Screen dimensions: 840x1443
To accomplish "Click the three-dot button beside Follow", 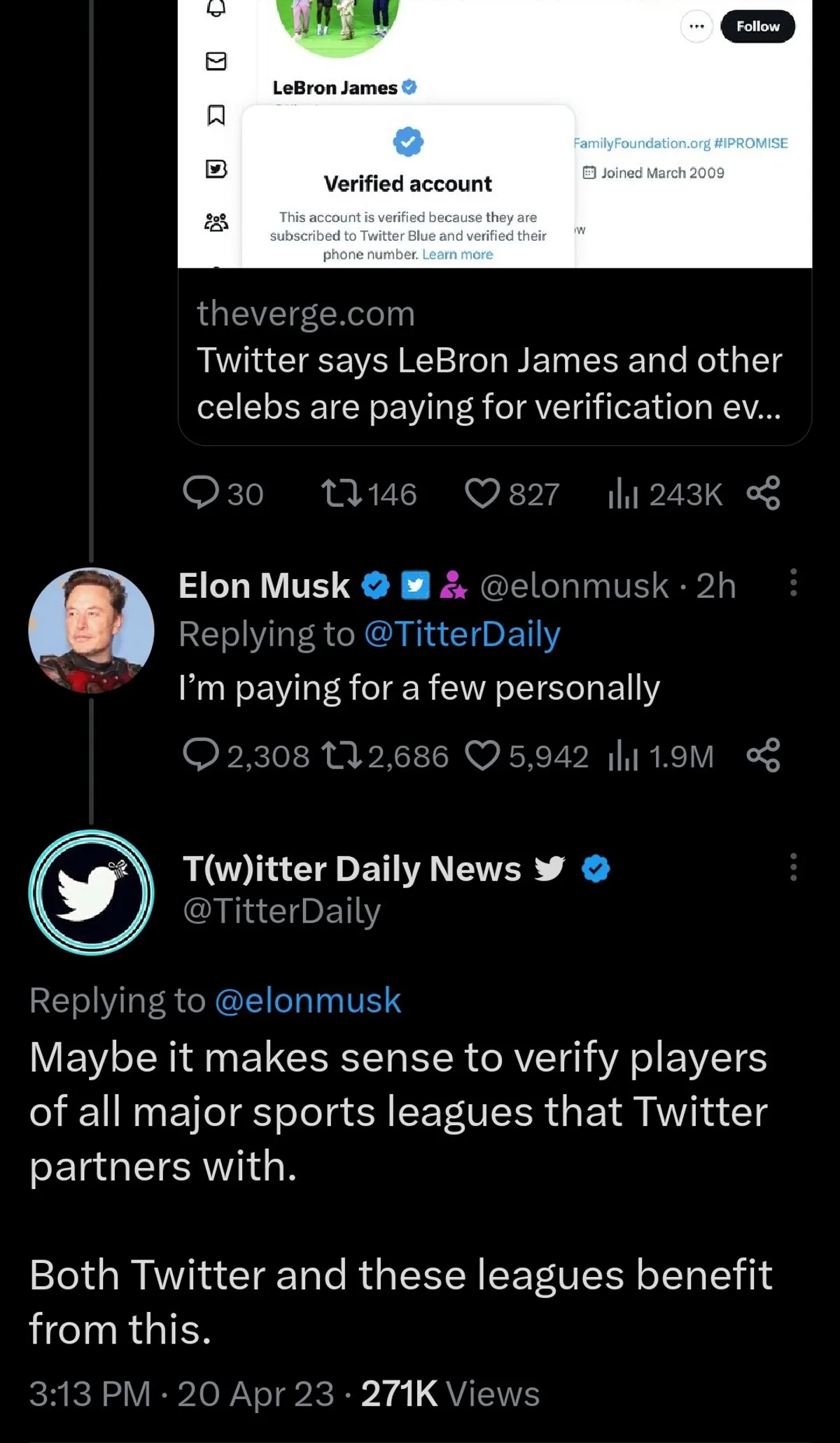I will pyautogui.click(x=696, y=27).
